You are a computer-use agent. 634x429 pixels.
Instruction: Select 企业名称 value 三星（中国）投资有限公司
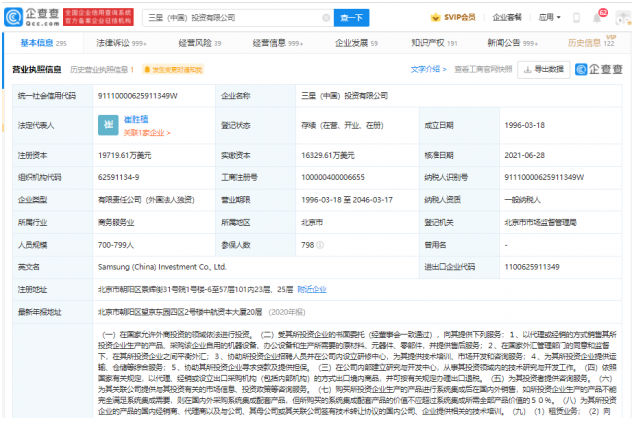[344, 96]
